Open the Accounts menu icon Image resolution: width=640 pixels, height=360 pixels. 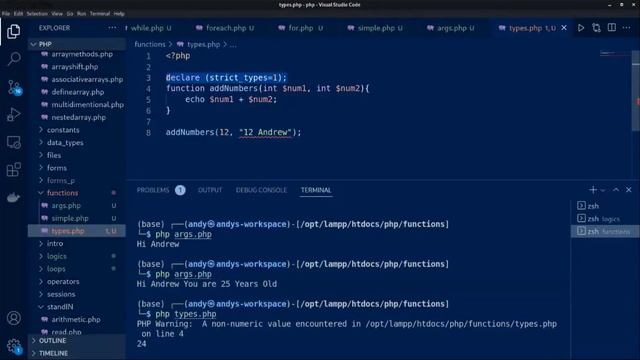point(13,318)
